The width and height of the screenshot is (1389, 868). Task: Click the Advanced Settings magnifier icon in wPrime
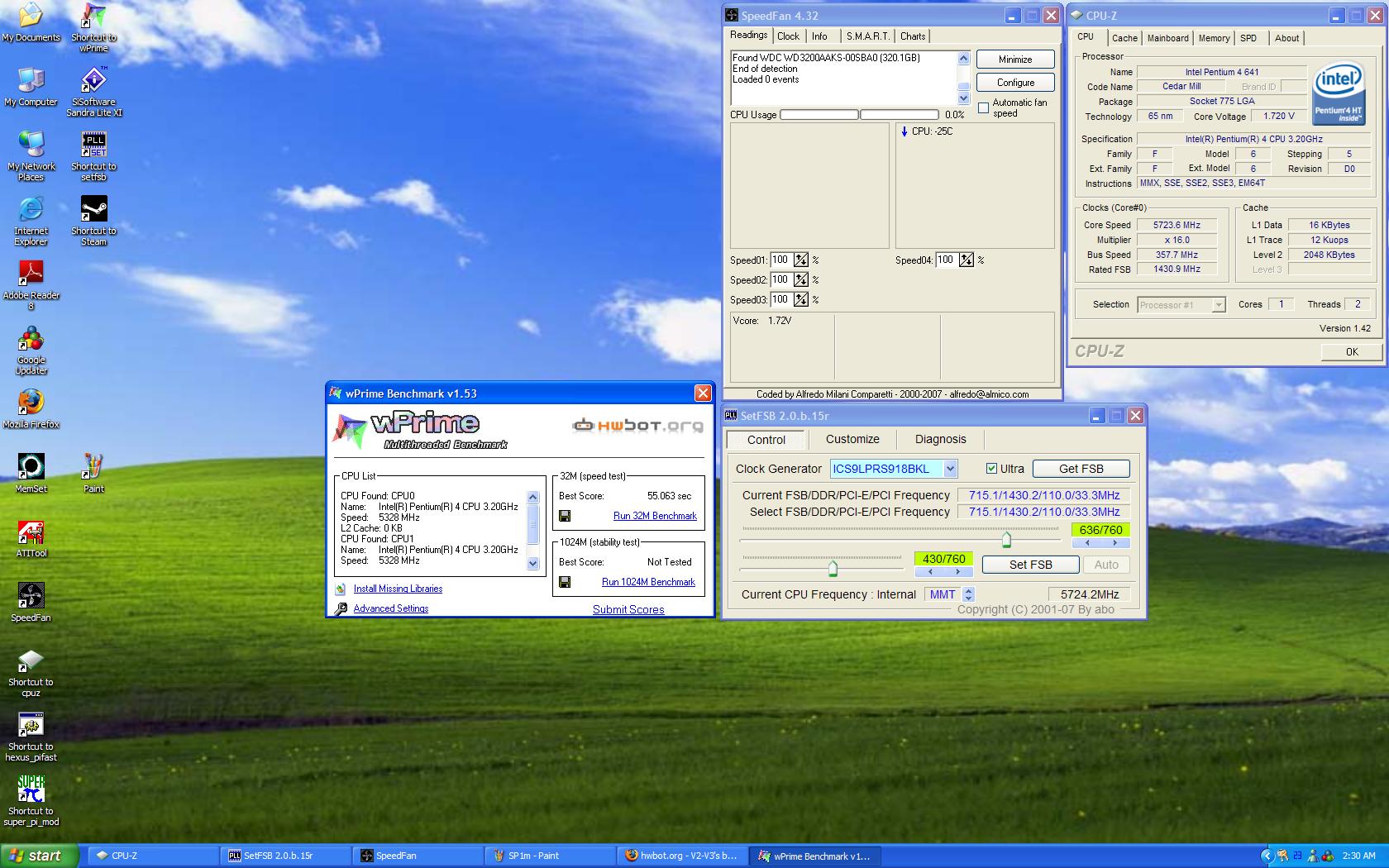click(x=341, y=609)
